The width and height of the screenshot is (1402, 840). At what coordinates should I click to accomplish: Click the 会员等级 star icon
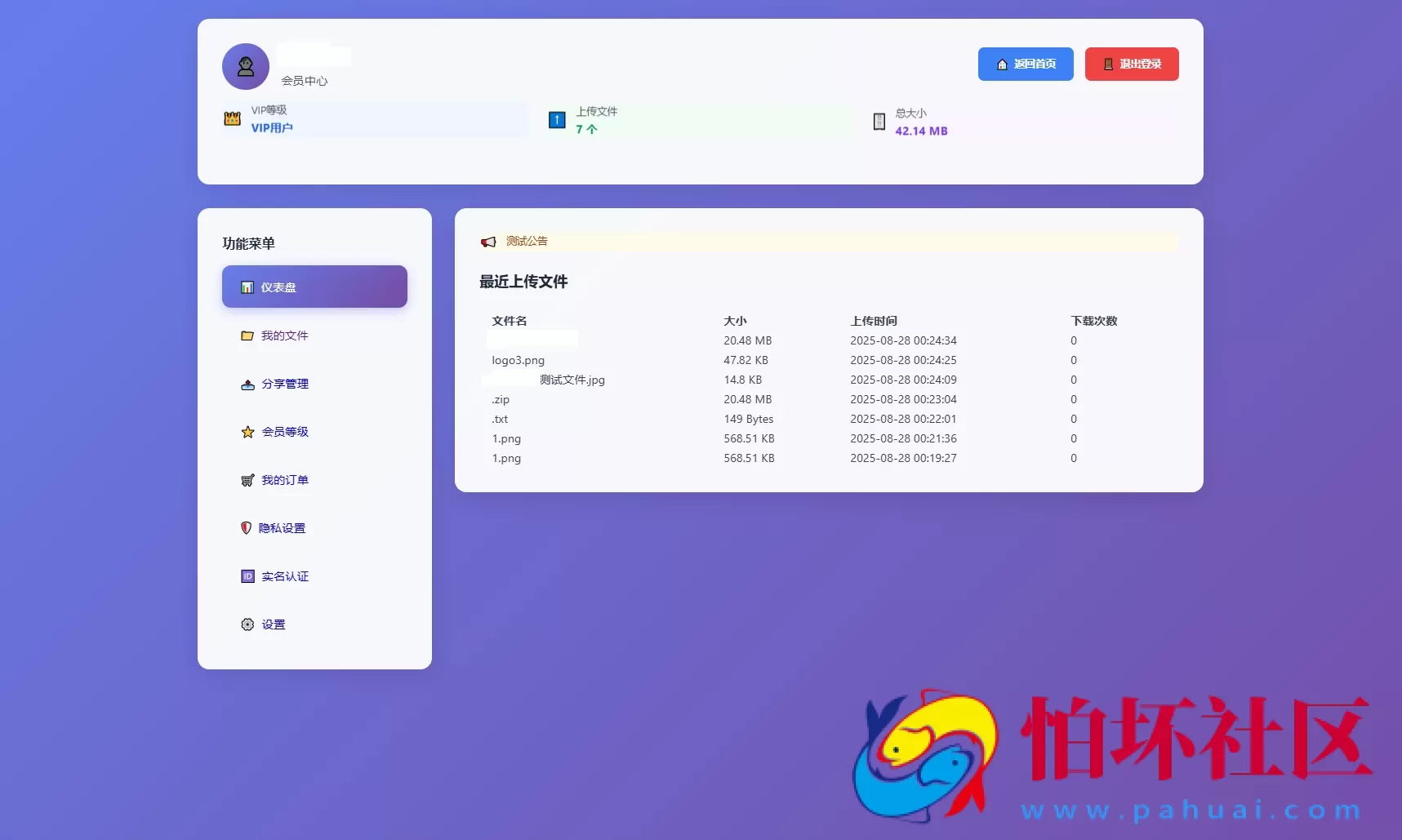(x=247, y=432)
